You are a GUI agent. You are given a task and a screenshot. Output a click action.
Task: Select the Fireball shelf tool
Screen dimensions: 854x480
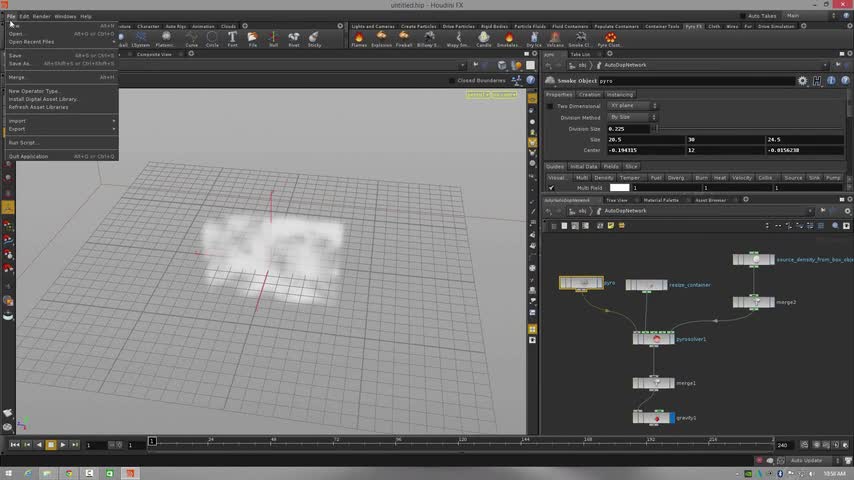404,39
